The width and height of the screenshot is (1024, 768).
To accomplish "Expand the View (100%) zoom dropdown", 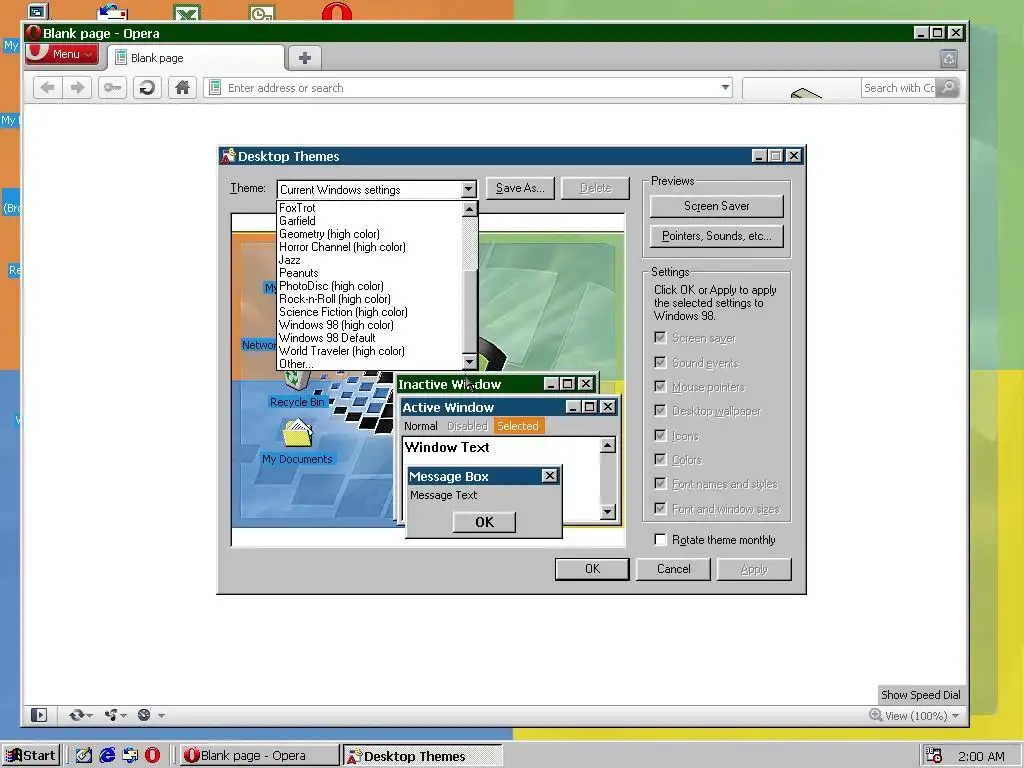I will point(955,716).
